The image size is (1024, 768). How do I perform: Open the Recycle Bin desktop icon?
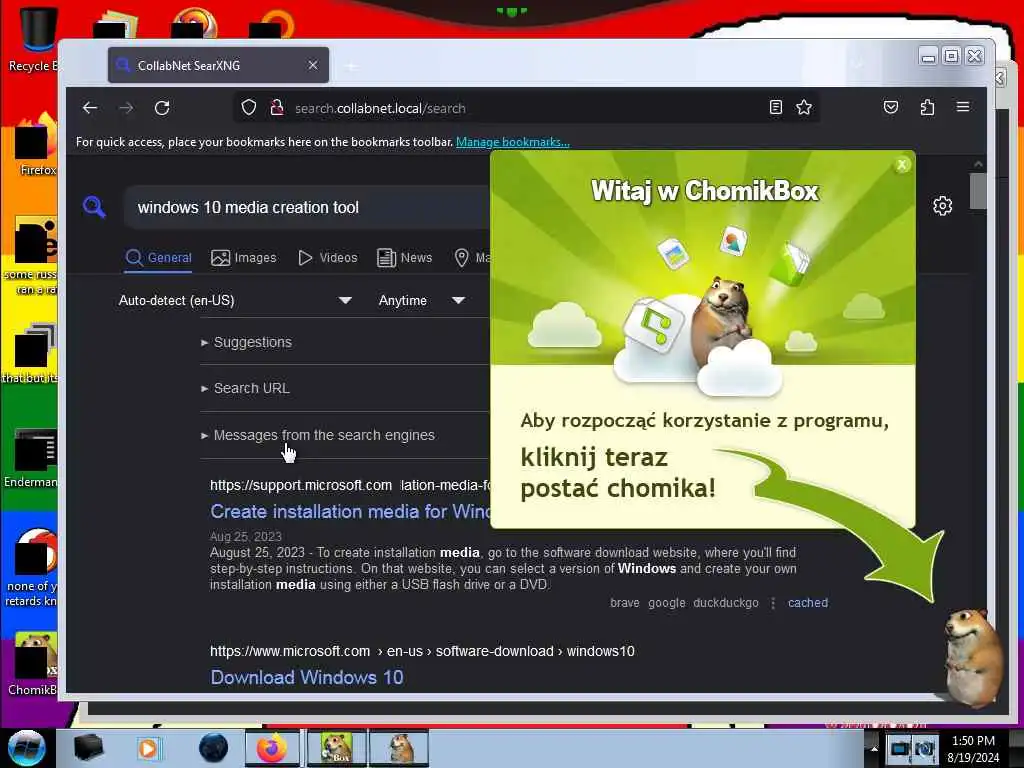click(36, 38)
